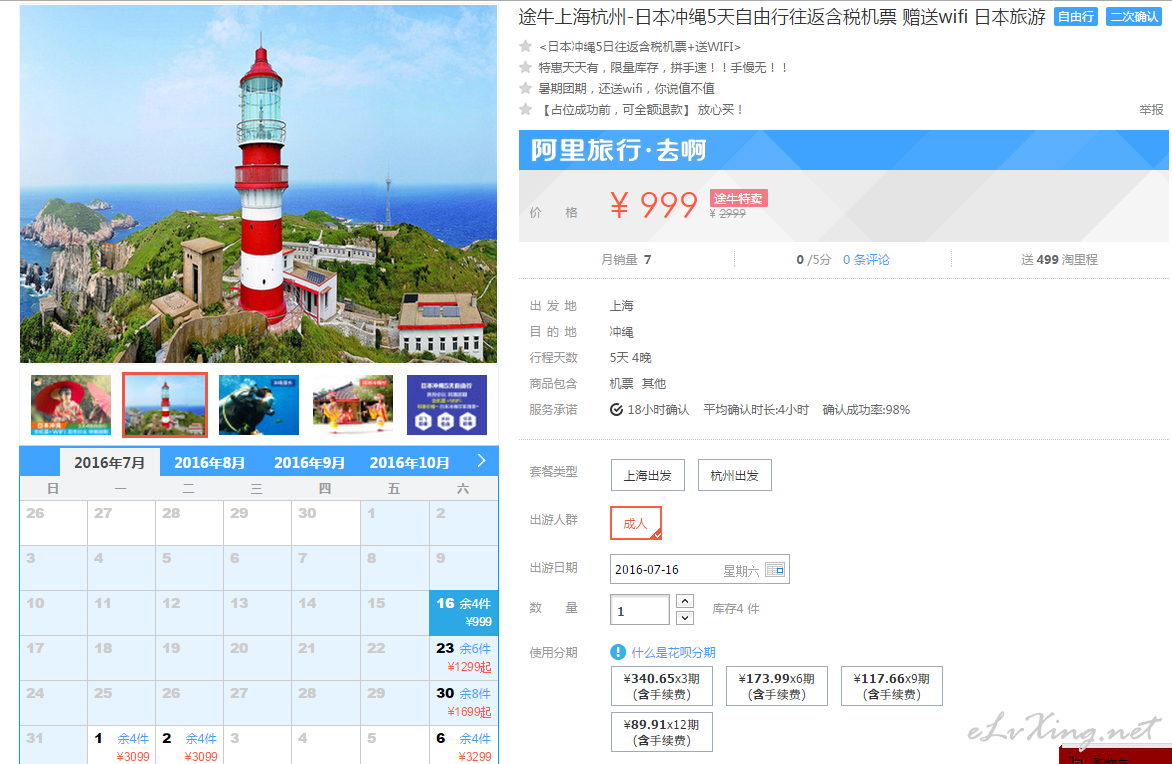Screen dimensions: 1172x764
Task: Click the 确认成功率:98% text
Action: click(866, 410)
